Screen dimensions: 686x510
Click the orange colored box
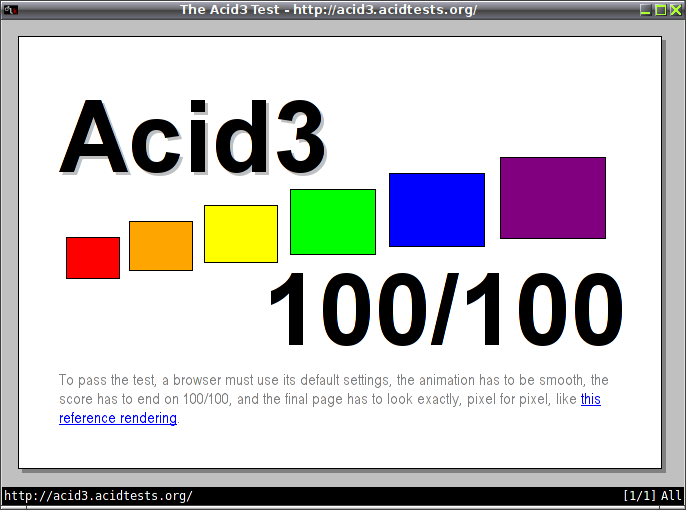[161, 246]
